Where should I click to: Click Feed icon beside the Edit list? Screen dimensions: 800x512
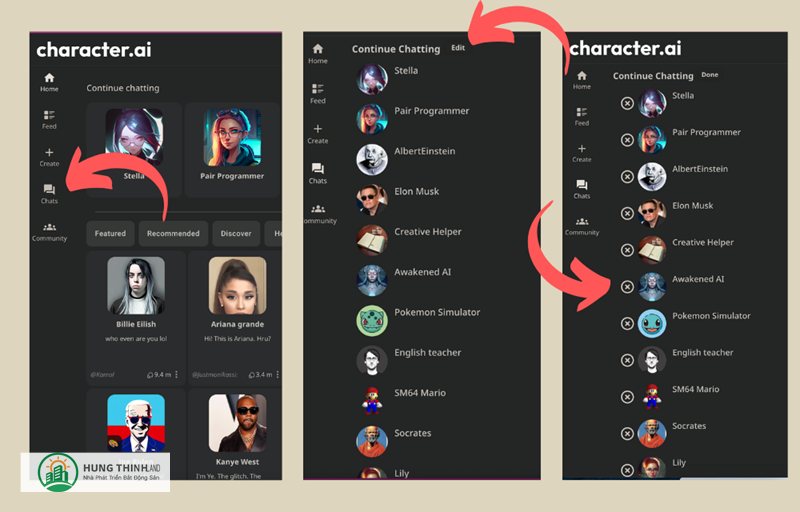pyautogui.click(x=317, y=89)
